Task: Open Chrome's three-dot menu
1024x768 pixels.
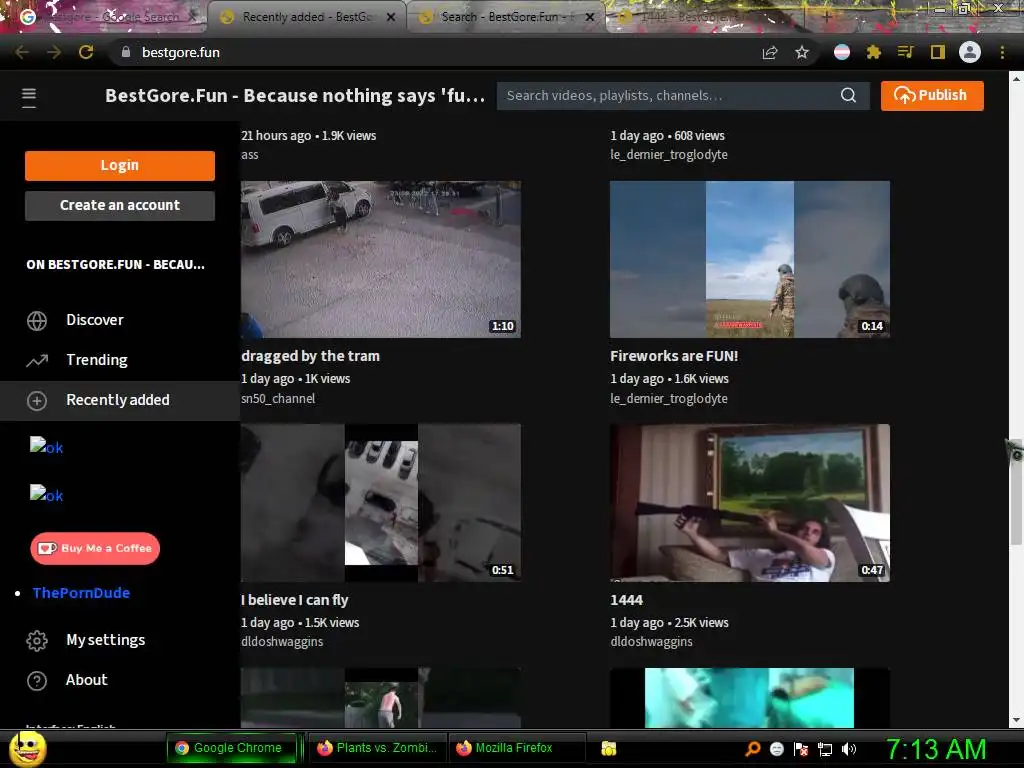Action: coord(1002,52)
